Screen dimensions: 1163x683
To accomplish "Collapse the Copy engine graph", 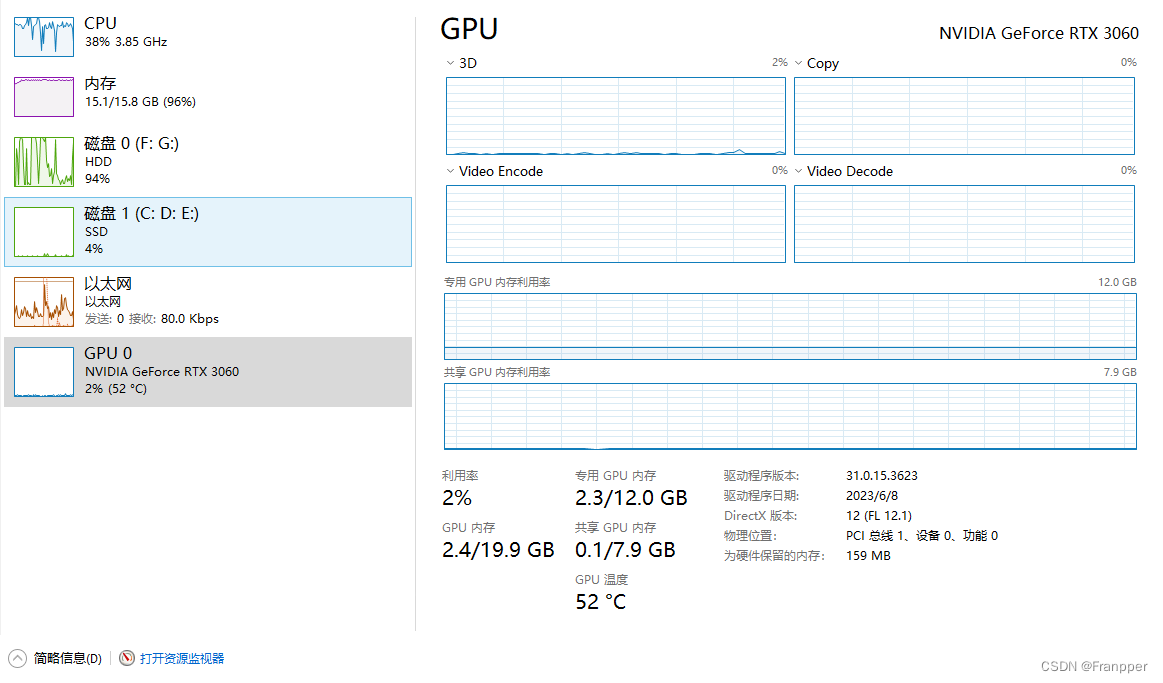I will click(x=797, y=62).
